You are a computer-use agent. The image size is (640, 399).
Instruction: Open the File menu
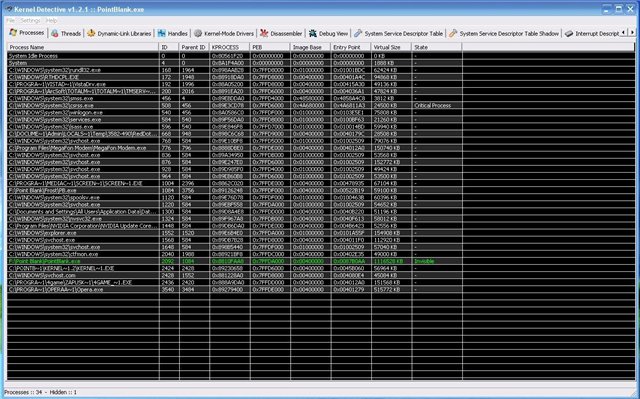pos(11,20)
